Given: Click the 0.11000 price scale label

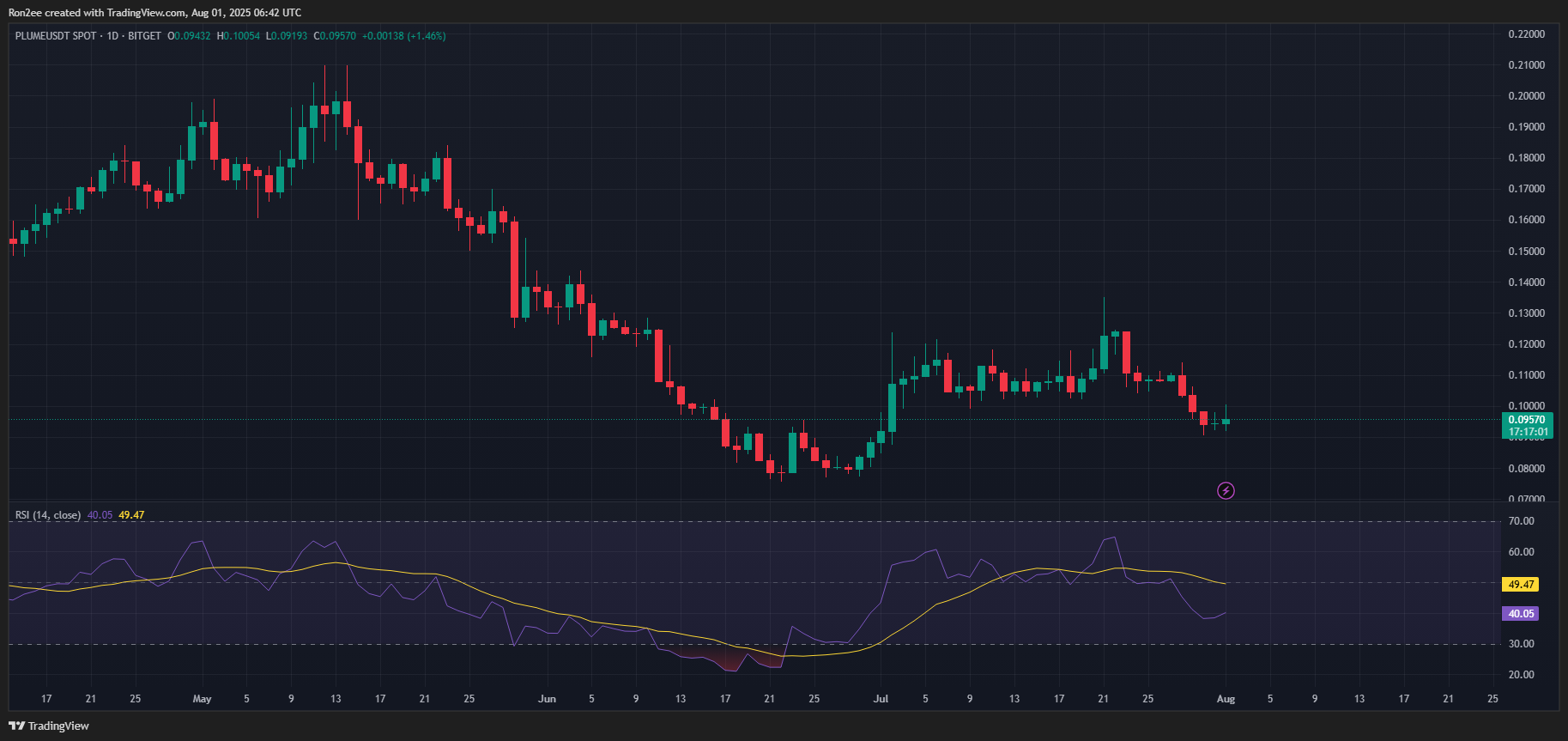Looking at the screenshot, I should [x=1527, y=375].
